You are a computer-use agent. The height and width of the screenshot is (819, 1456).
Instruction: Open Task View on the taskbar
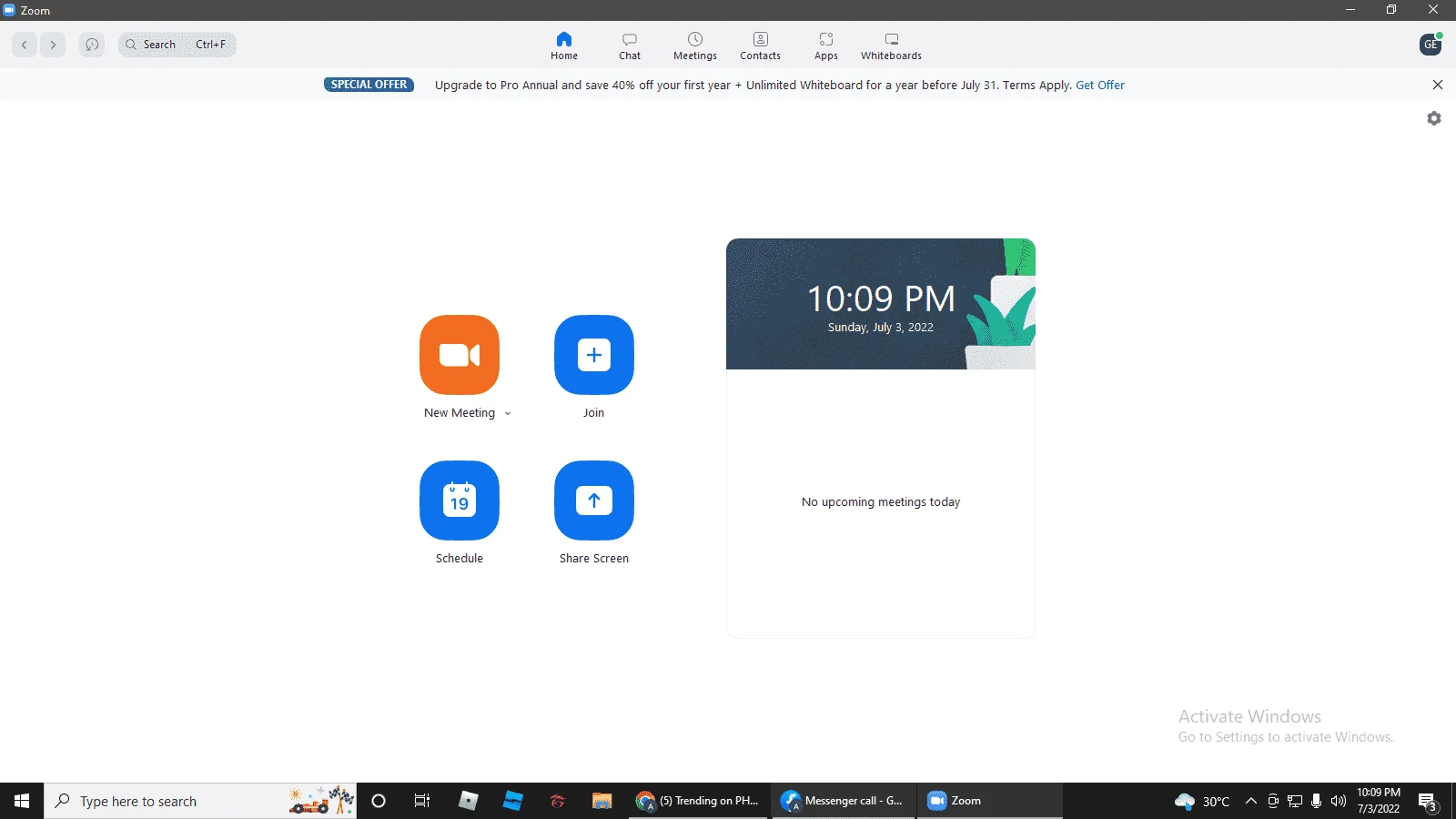point(422,801)
